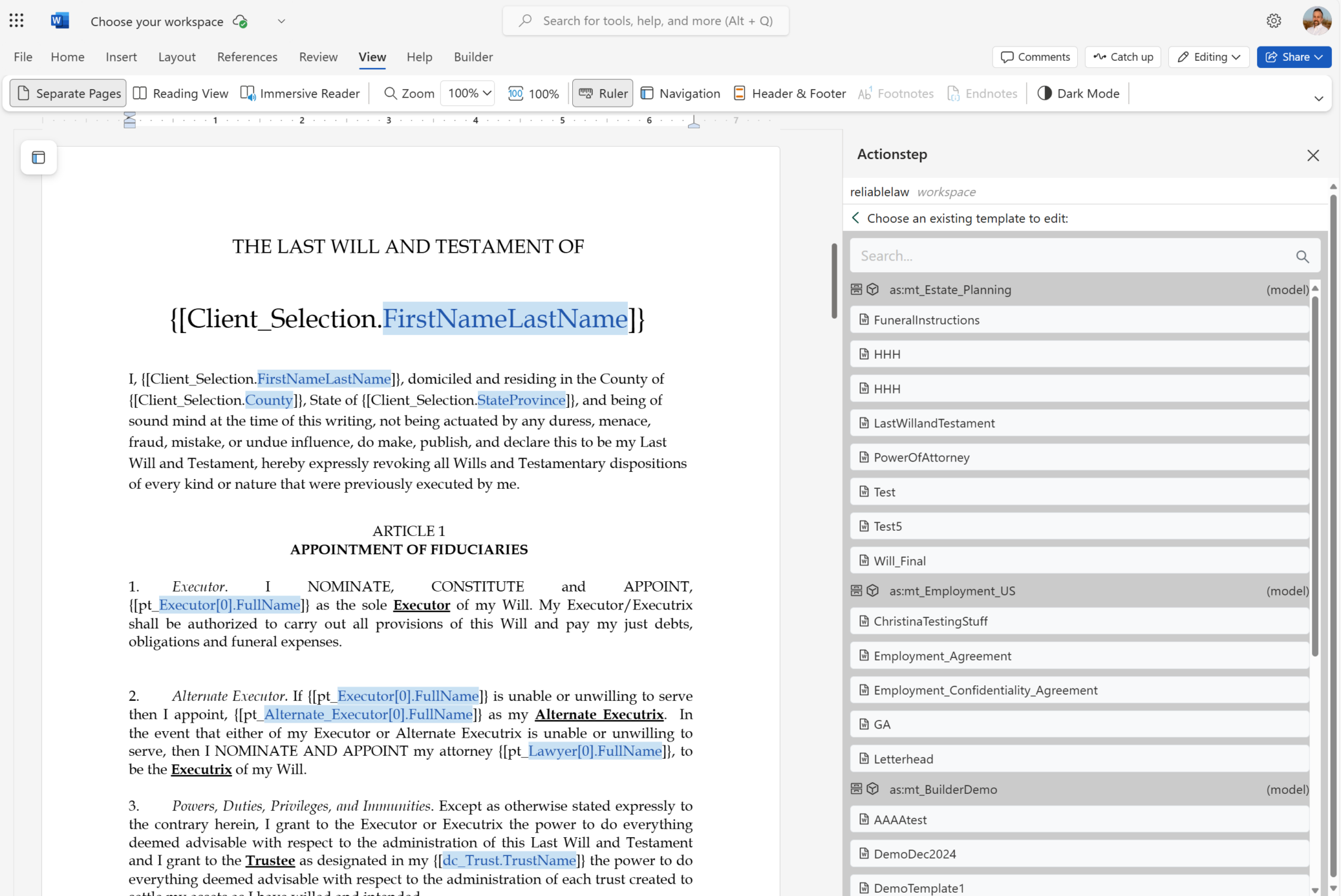
Task: Open the Header & Footer view
Action: [790, 94]
